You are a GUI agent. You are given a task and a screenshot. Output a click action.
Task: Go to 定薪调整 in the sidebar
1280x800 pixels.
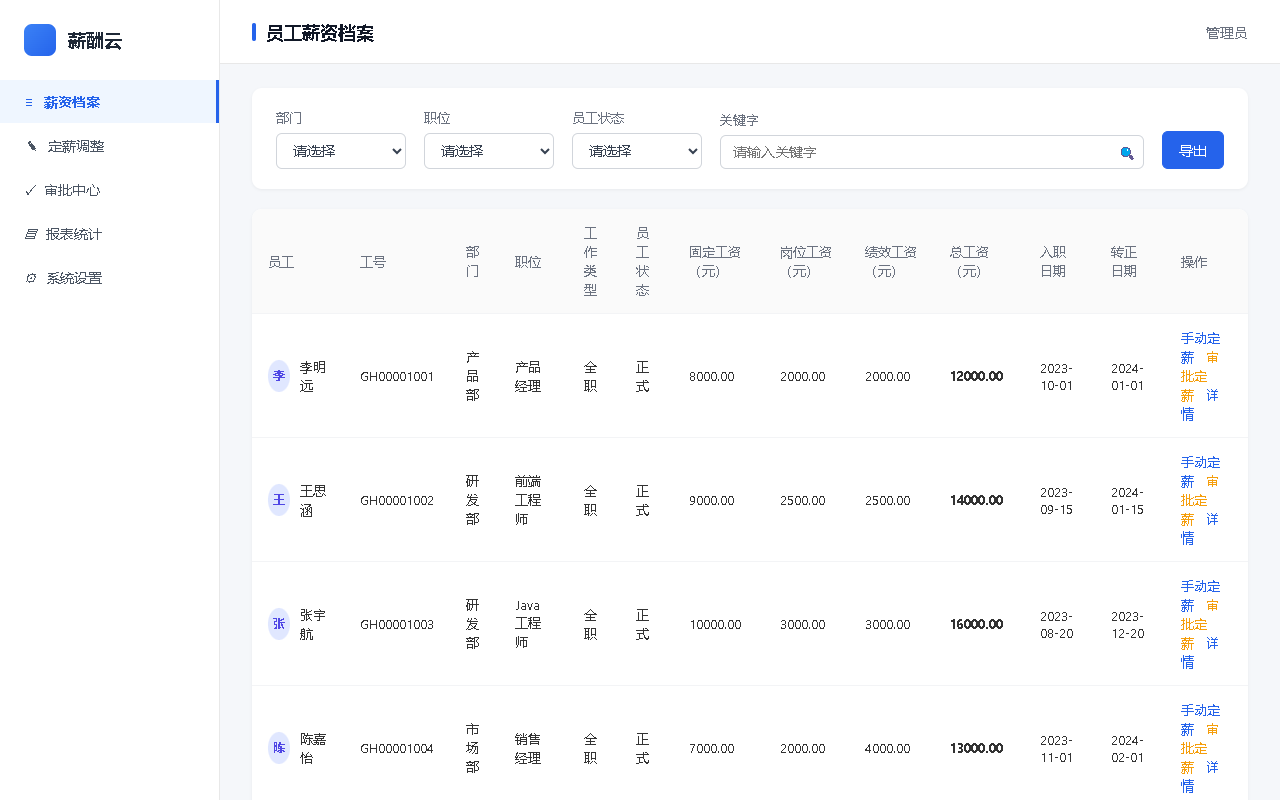[108, 146]
